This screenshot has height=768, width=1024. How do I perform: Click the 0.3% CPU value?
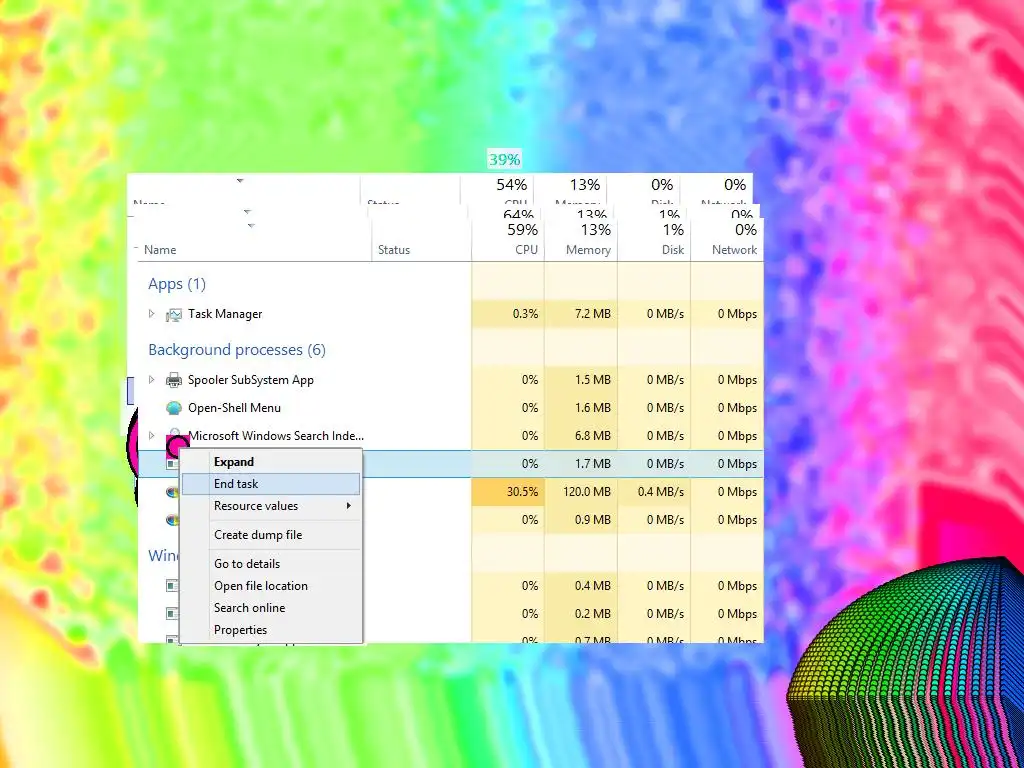pos(526,314)
